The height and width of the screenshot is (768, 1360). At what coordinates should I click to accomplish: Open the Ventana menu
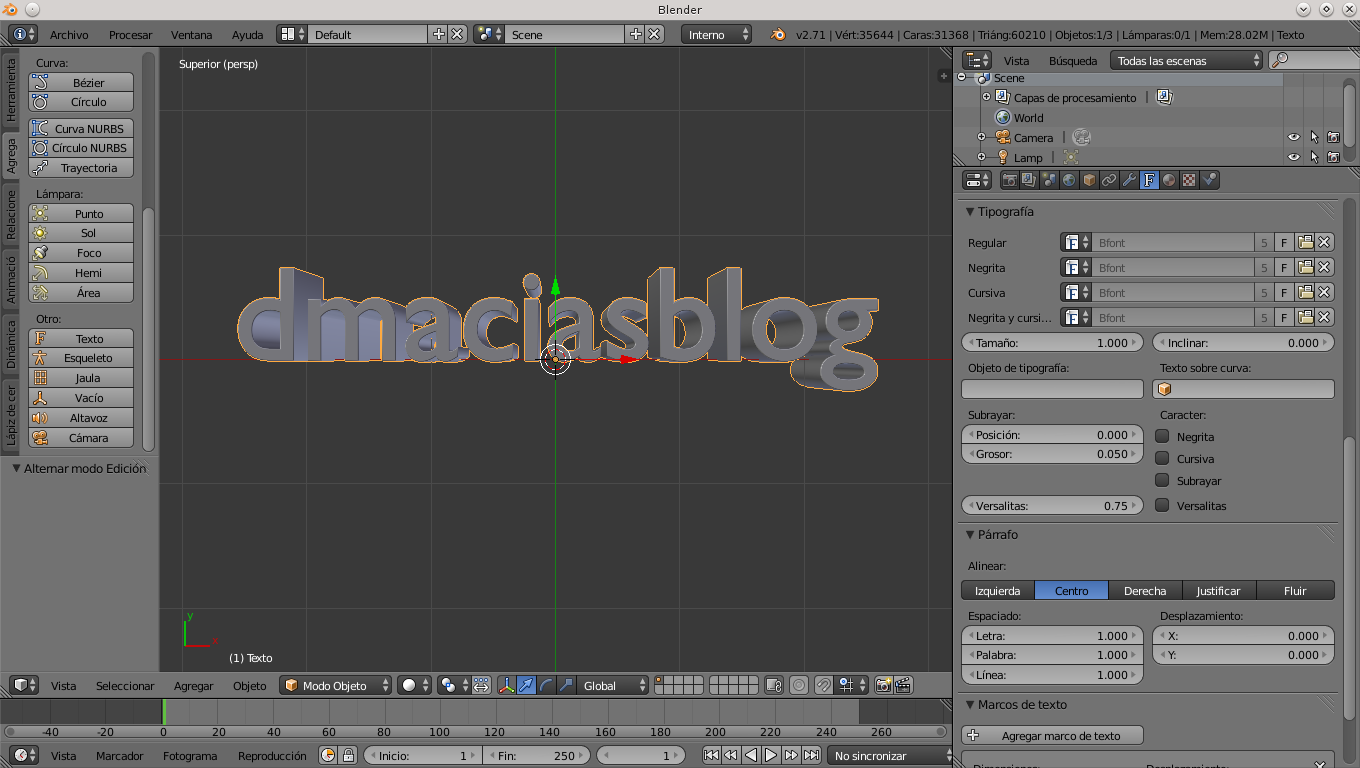tap(191, 34)
